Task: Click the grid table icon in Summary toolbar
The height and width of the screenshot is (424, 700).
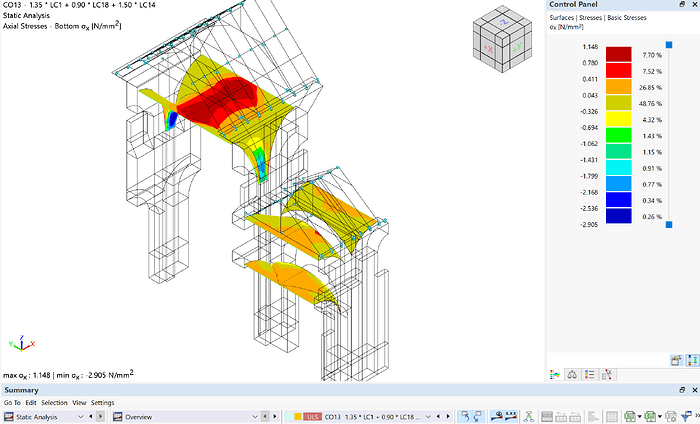Action: click(x=612, y=416)
